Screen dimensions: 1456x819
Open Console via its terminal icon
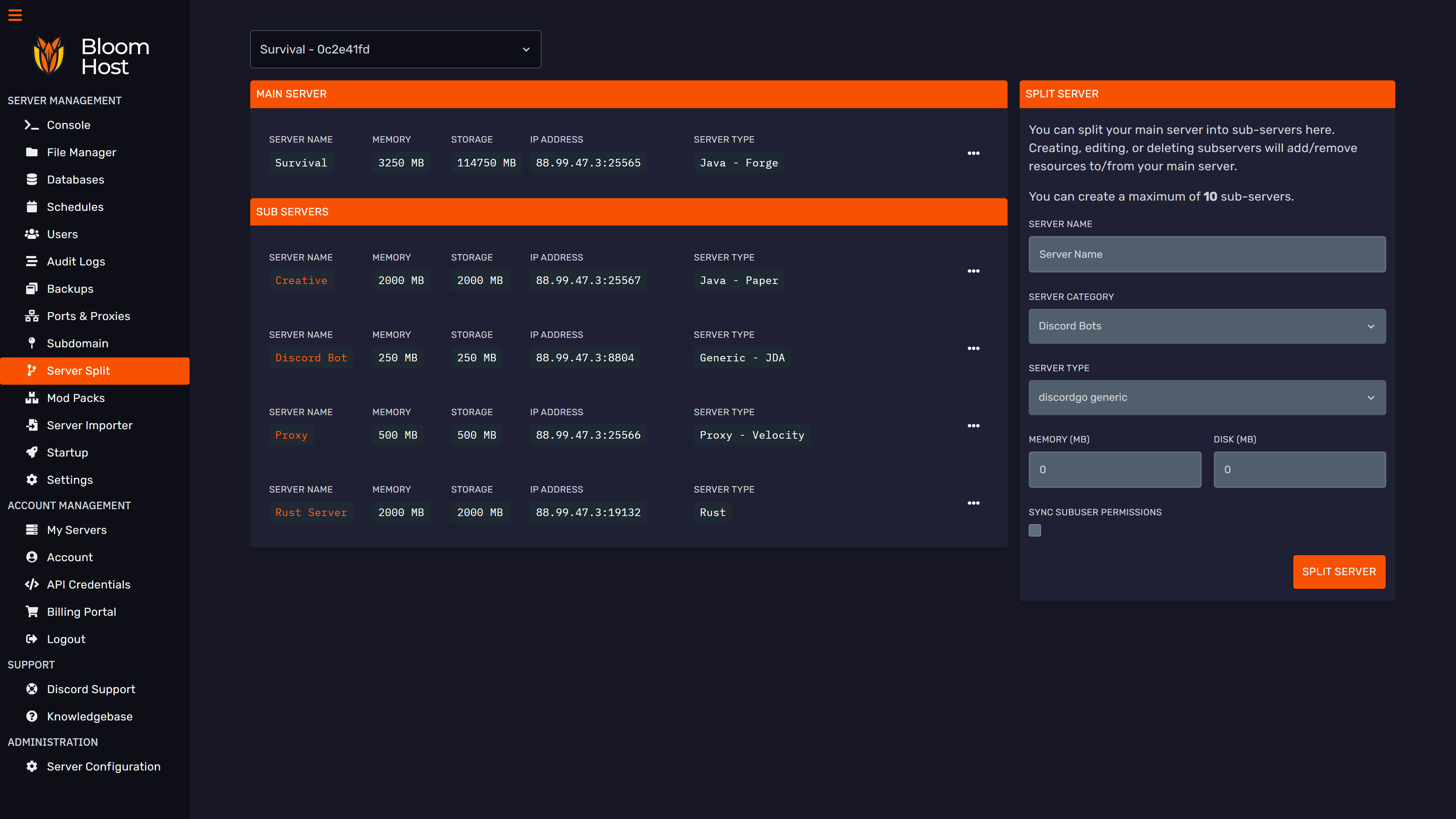(x=31, y=125)
